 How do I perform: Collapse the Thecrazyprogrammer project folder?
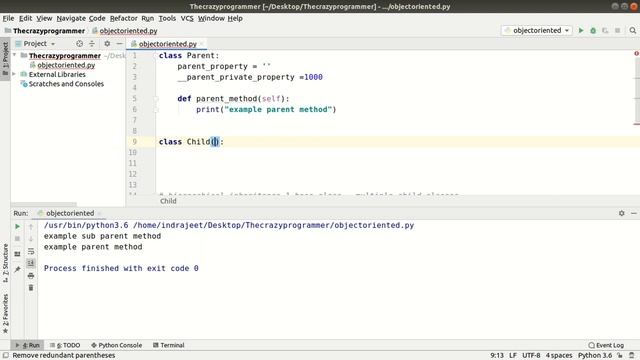click(x=15, y=55)
